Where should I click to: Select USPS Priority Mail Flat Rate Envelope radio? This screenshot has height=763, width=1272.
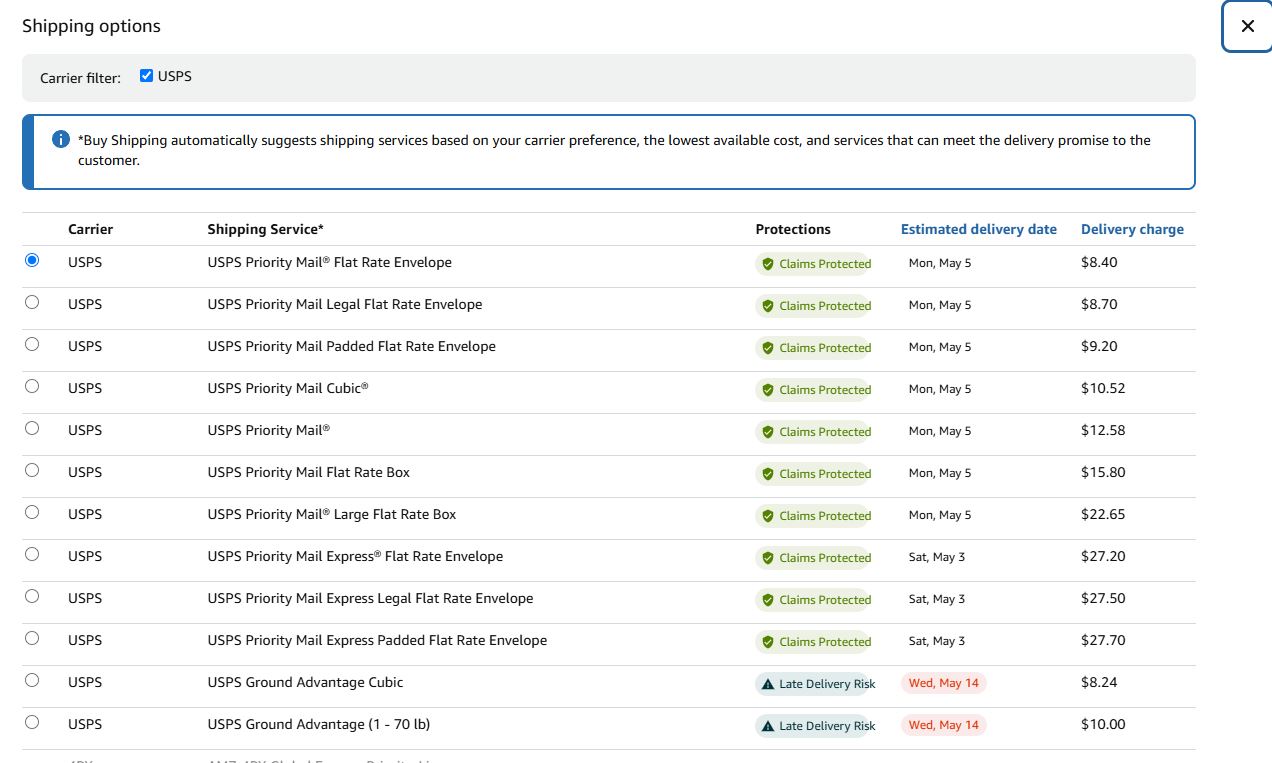(x=32, y=260)
